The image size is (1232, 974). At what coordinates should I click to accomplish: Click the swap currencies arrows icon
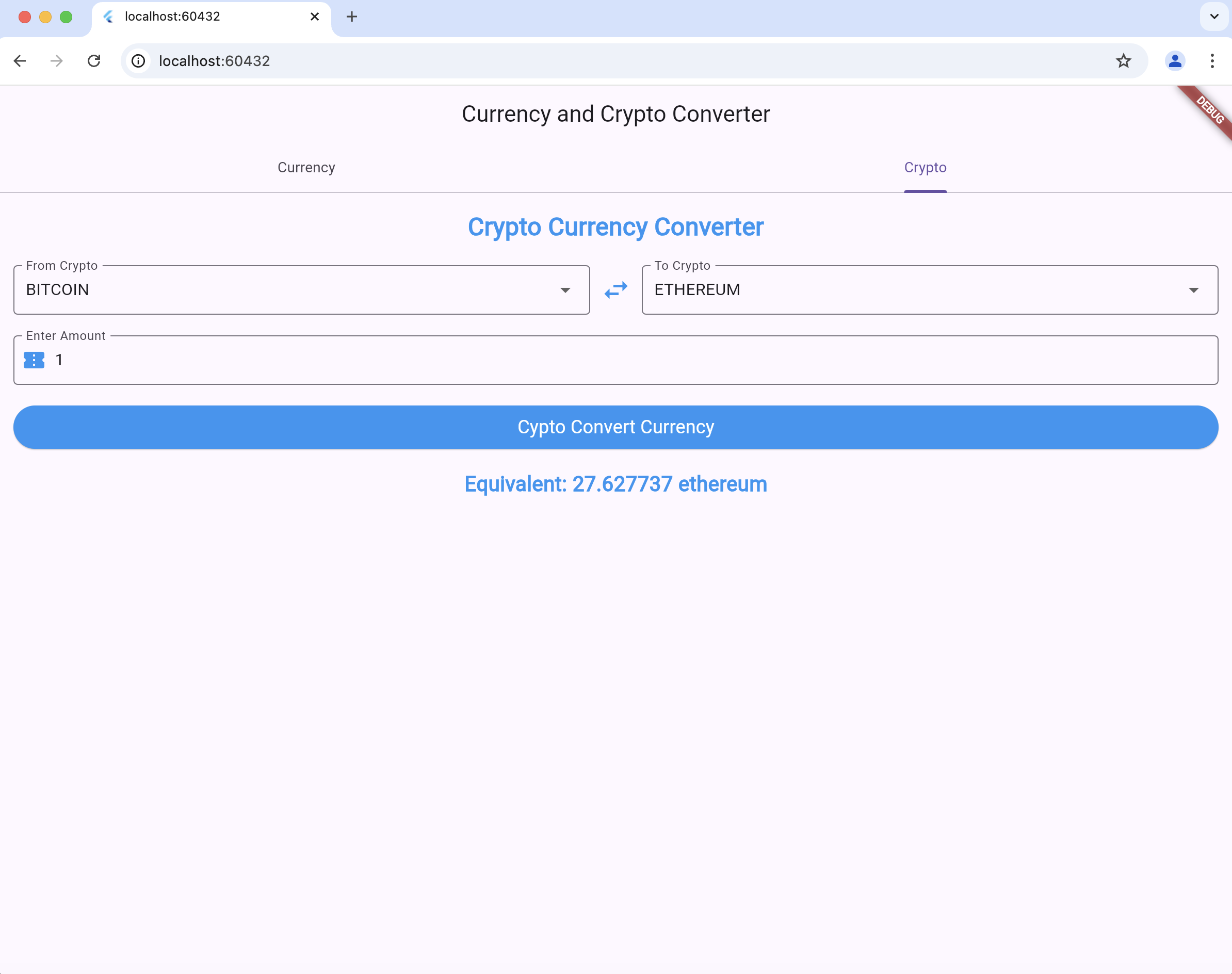coord(615,290)
